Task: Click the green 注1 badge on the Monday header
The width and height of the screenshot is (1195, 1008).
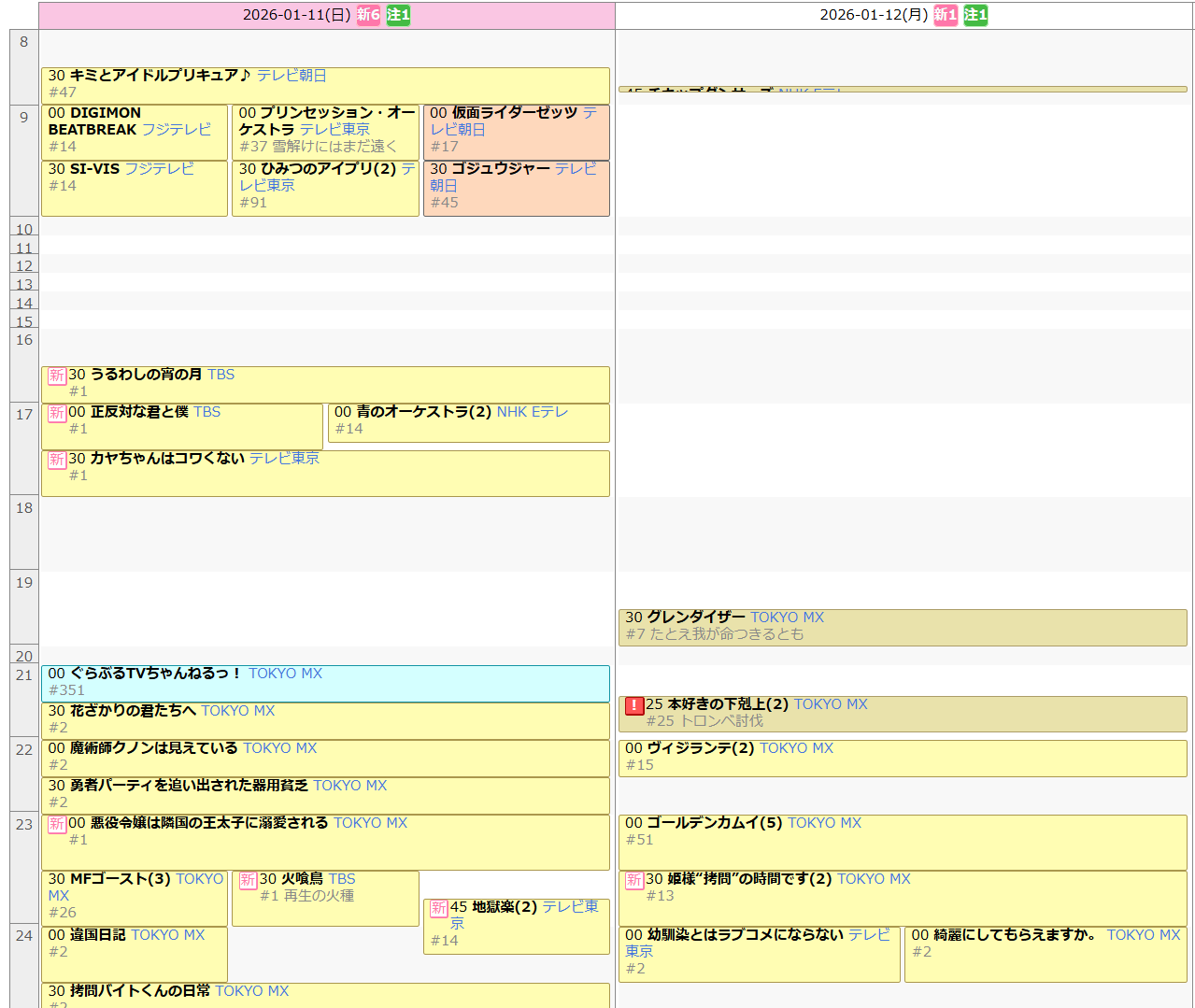Action: [975, 15]
